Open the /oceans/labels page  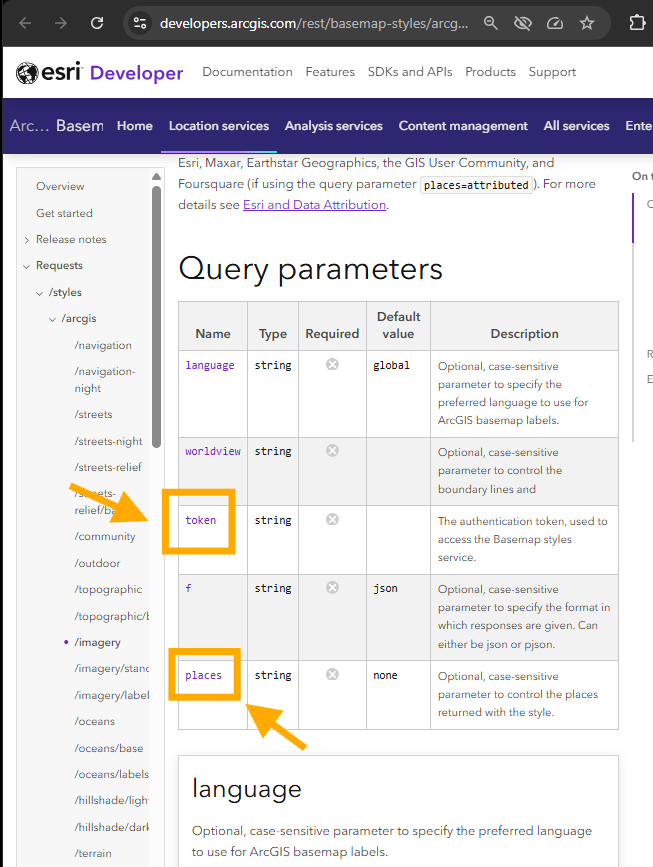(111, 774)
